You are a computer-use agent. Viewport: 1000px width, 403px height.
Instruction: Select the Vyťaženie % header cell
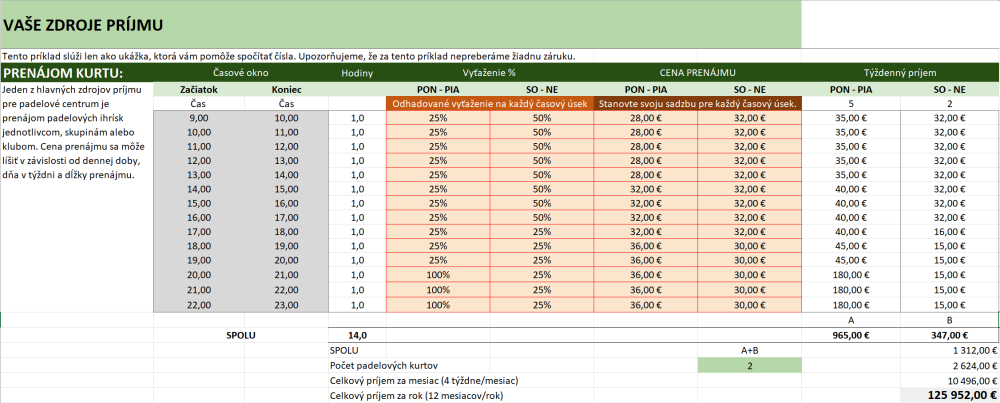489,73
